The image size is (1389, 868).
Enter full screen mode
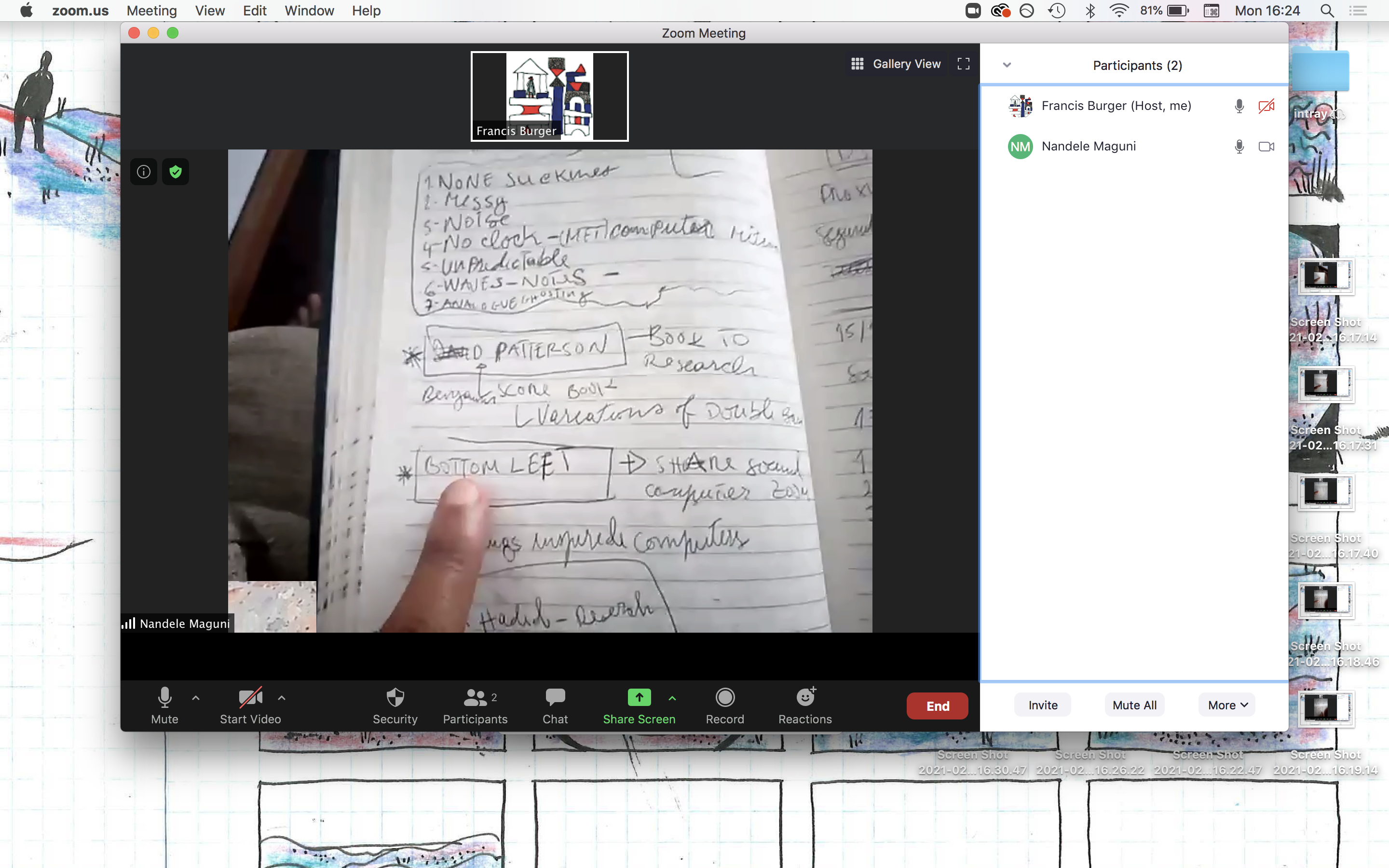point(963,64)
